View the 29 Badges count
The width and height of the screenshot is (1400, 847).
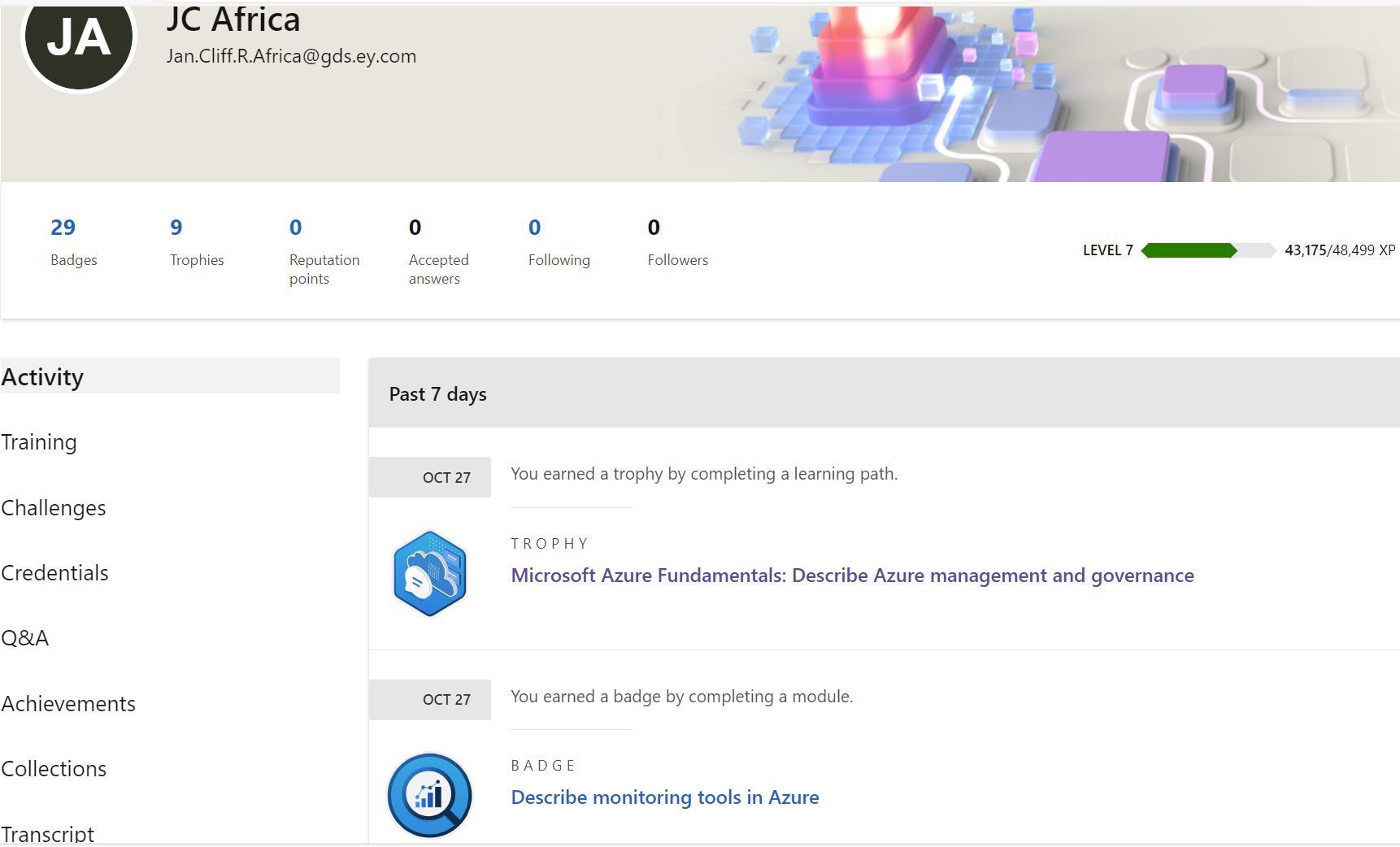click(73, 241)
